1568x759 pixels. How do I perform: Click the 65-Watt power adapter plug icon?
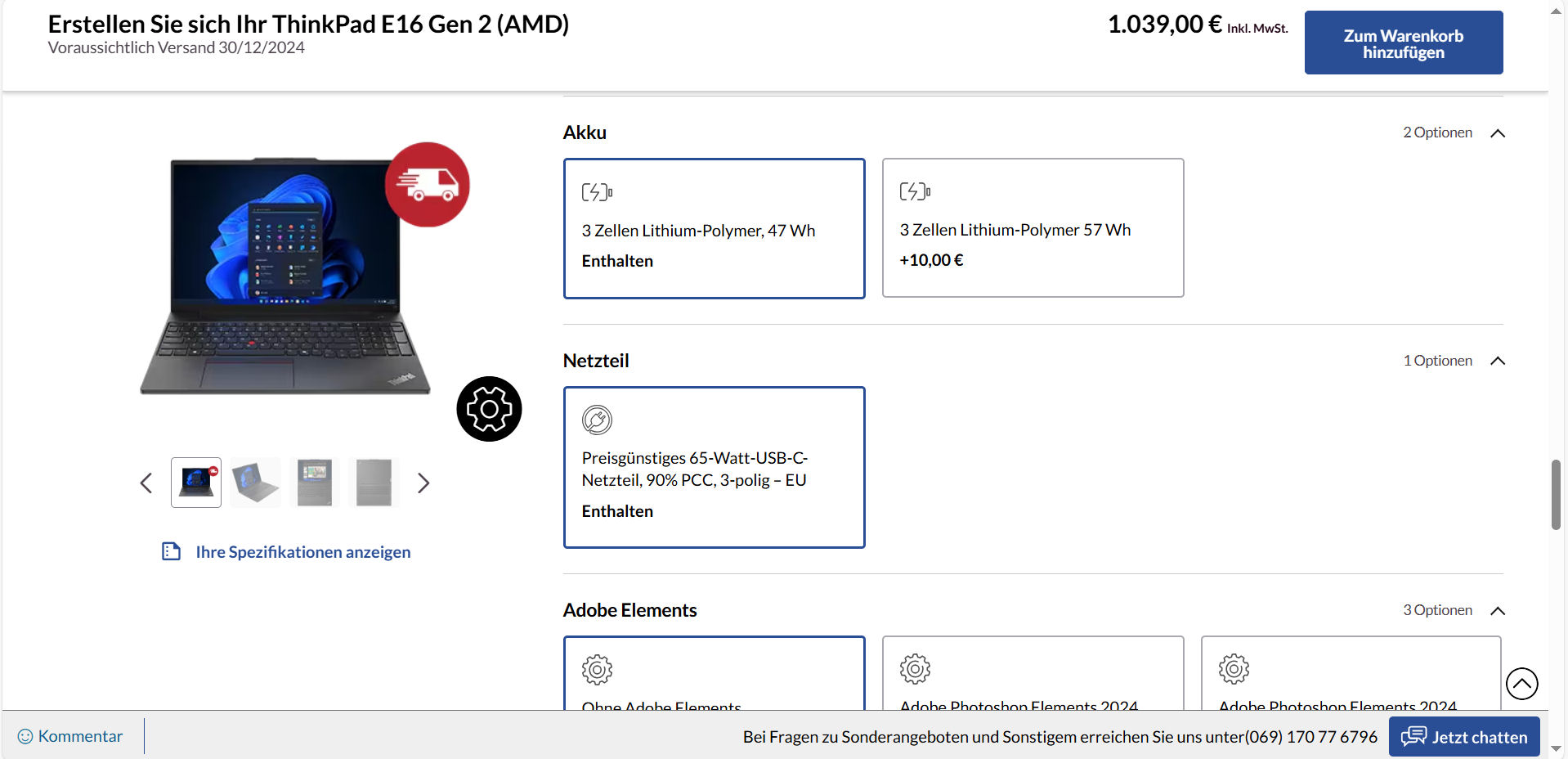pos(597,420)
